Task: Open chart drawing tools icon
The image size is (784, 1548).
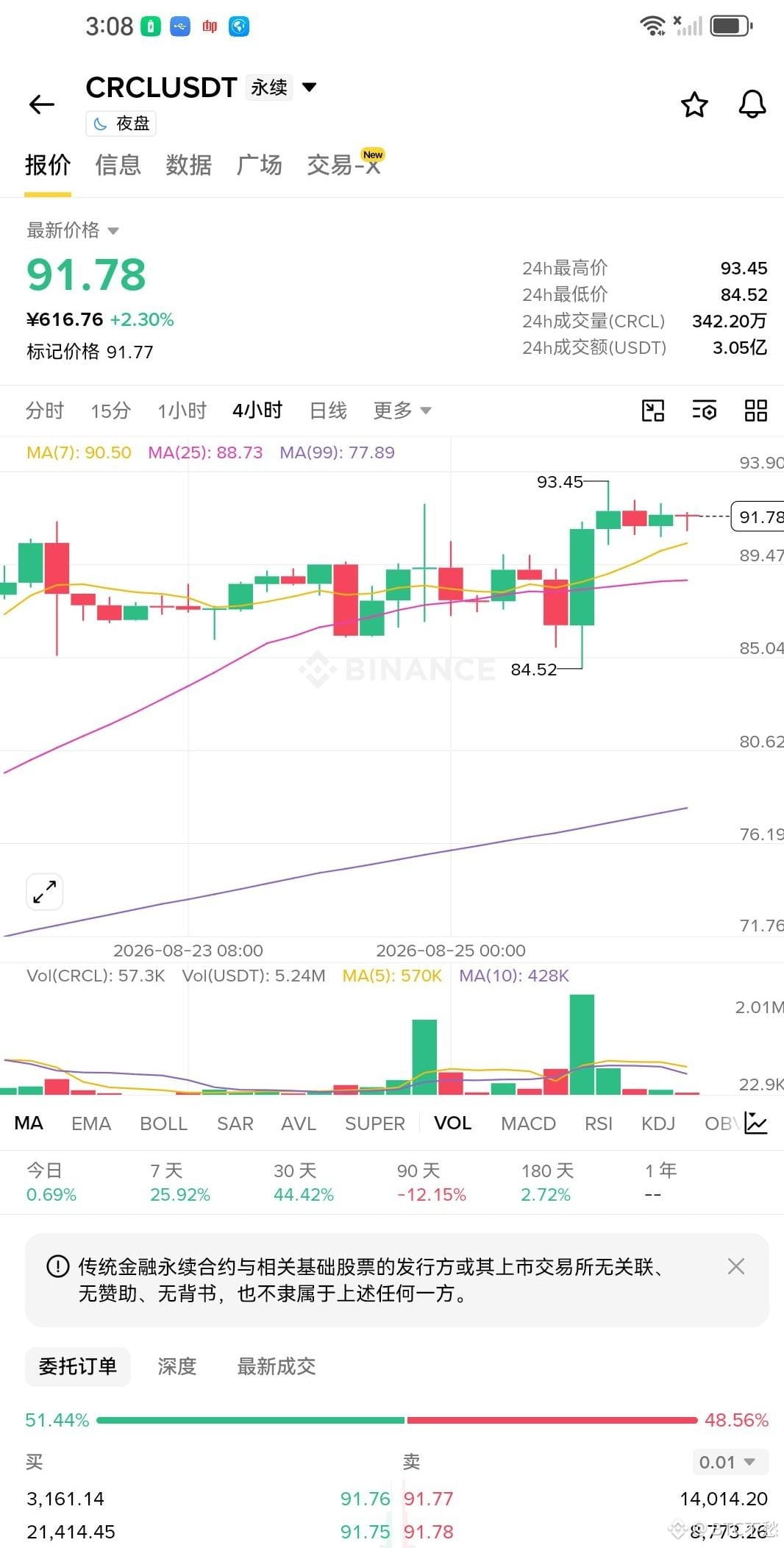Action: click(653, 411)
